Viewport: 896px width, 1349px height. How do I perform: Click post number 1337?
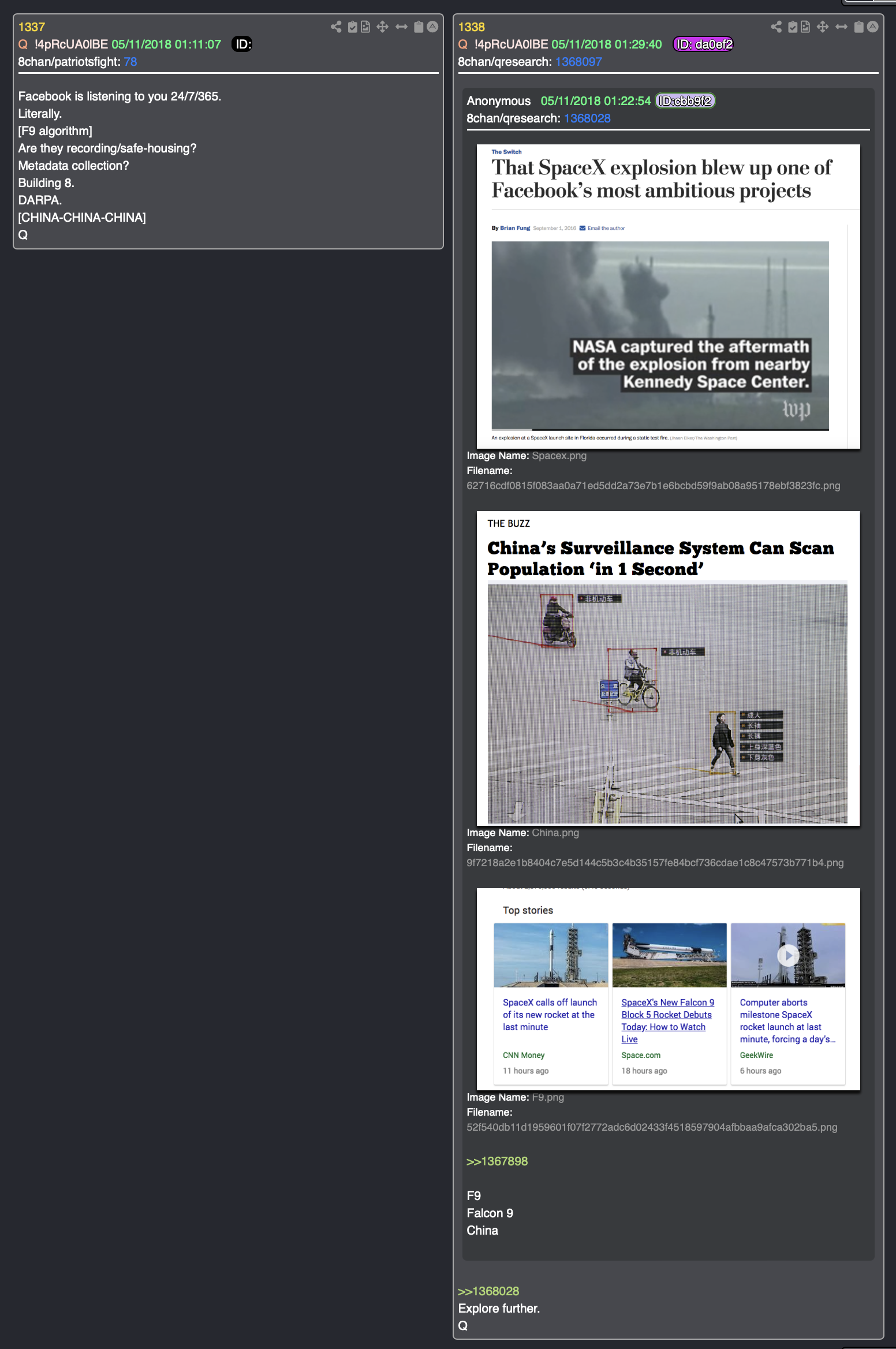32,27
